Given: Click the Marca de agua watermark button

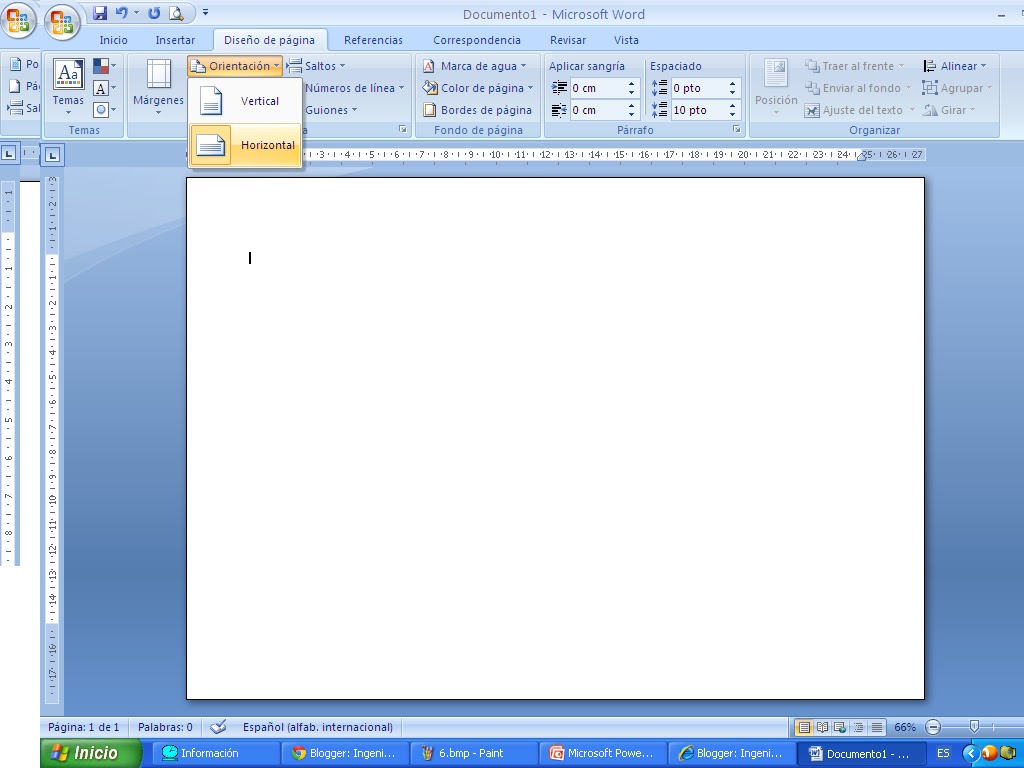Looking at the screenshot, I should click(474, 66).
